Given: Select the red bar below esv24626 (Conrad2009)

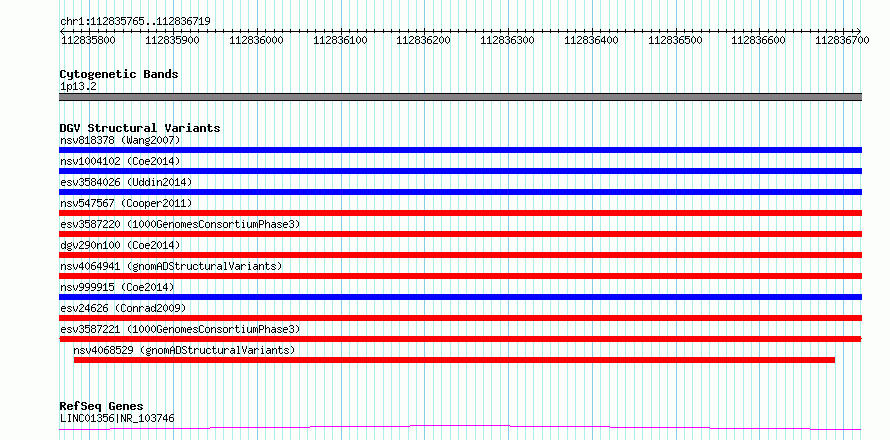Looking at the screenshot, I should (460, 318).
